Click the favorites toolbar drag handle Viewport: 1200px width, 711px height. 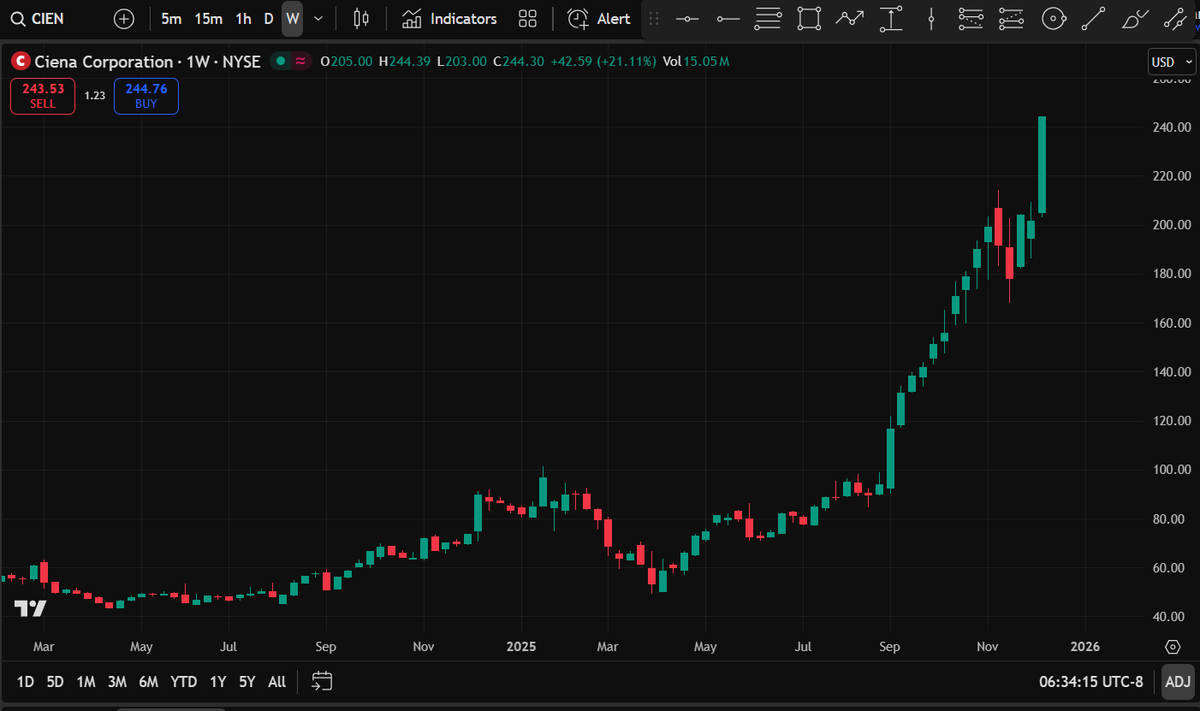(654, 18)
